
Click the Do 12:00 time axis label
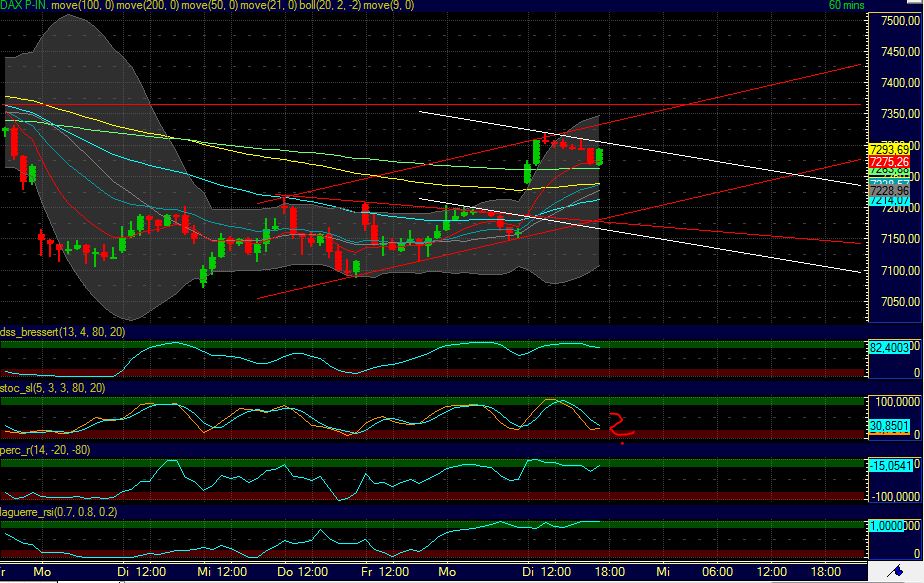click(x=303, y=571)
